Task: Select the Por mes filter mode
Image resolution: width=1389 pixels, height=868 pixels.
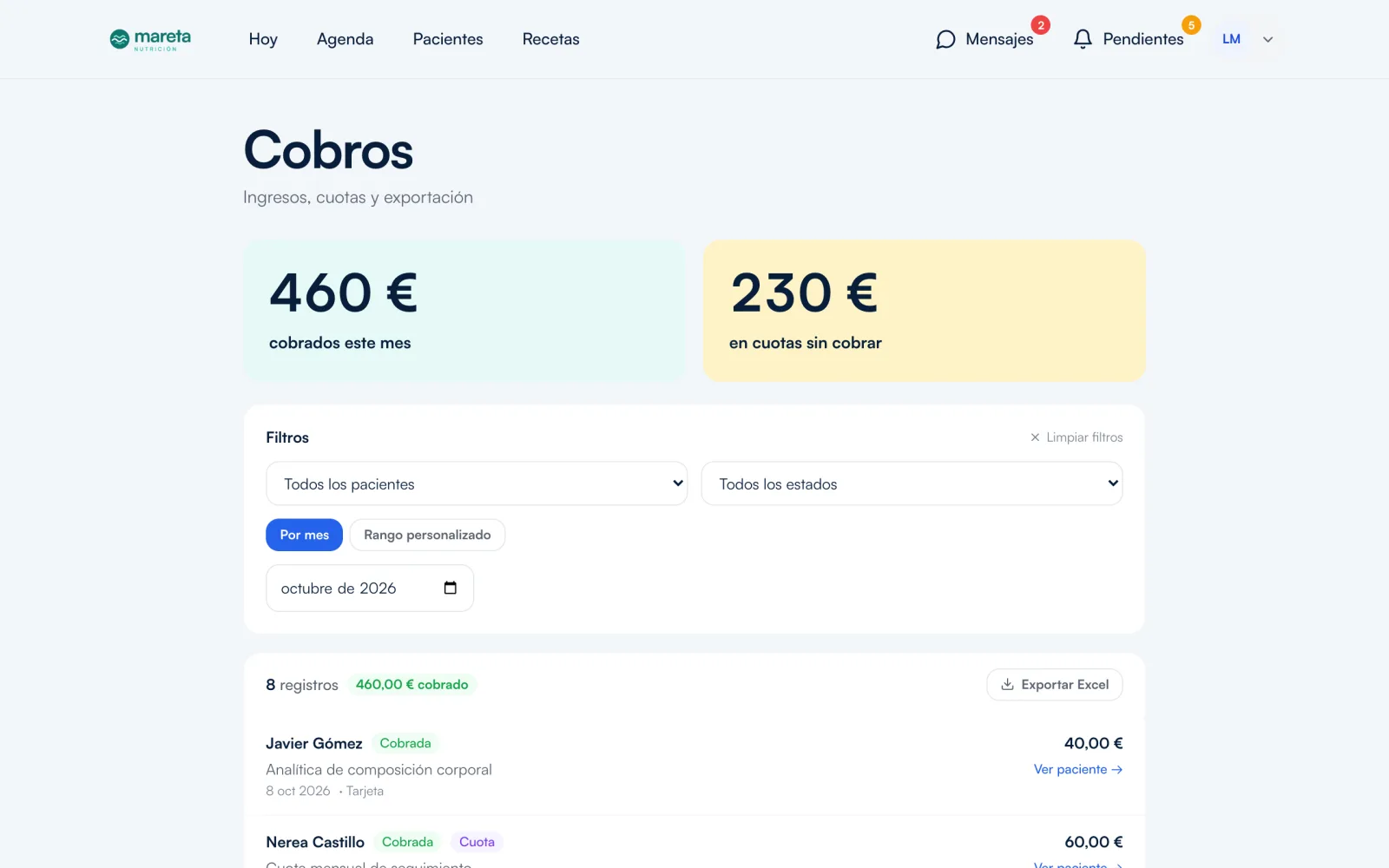Action: pyautogui.click(x=304, y=535)
